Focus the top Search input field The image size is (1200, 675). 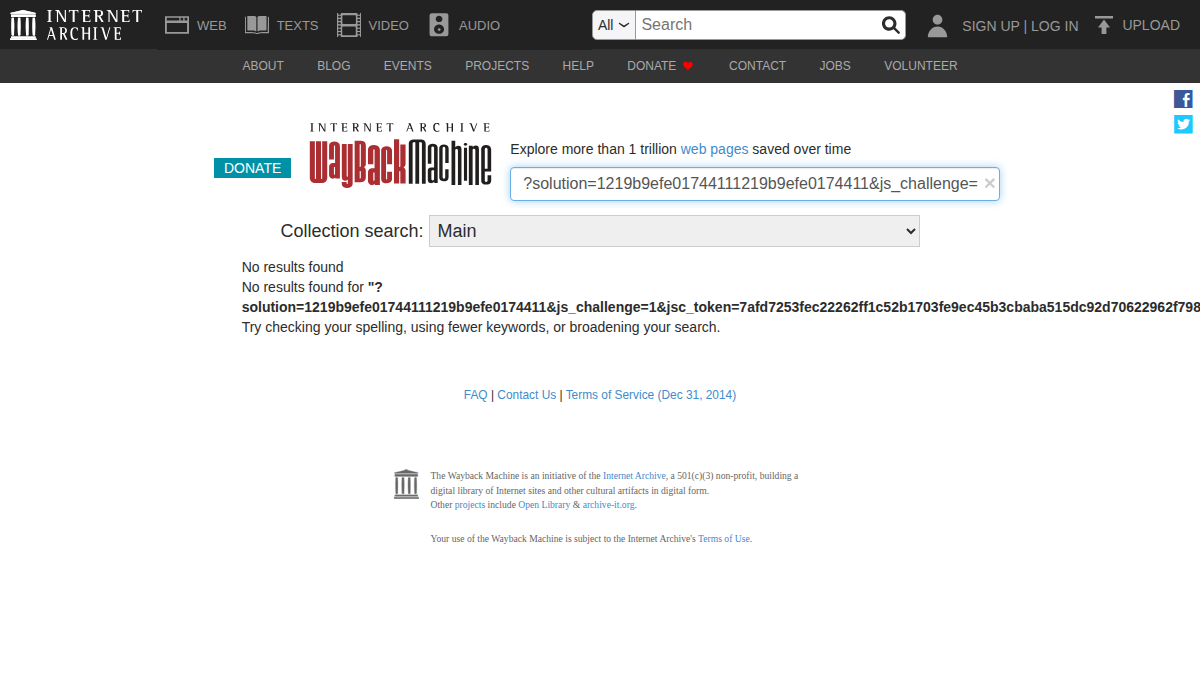pyautogui.click(x=757, y=25)
